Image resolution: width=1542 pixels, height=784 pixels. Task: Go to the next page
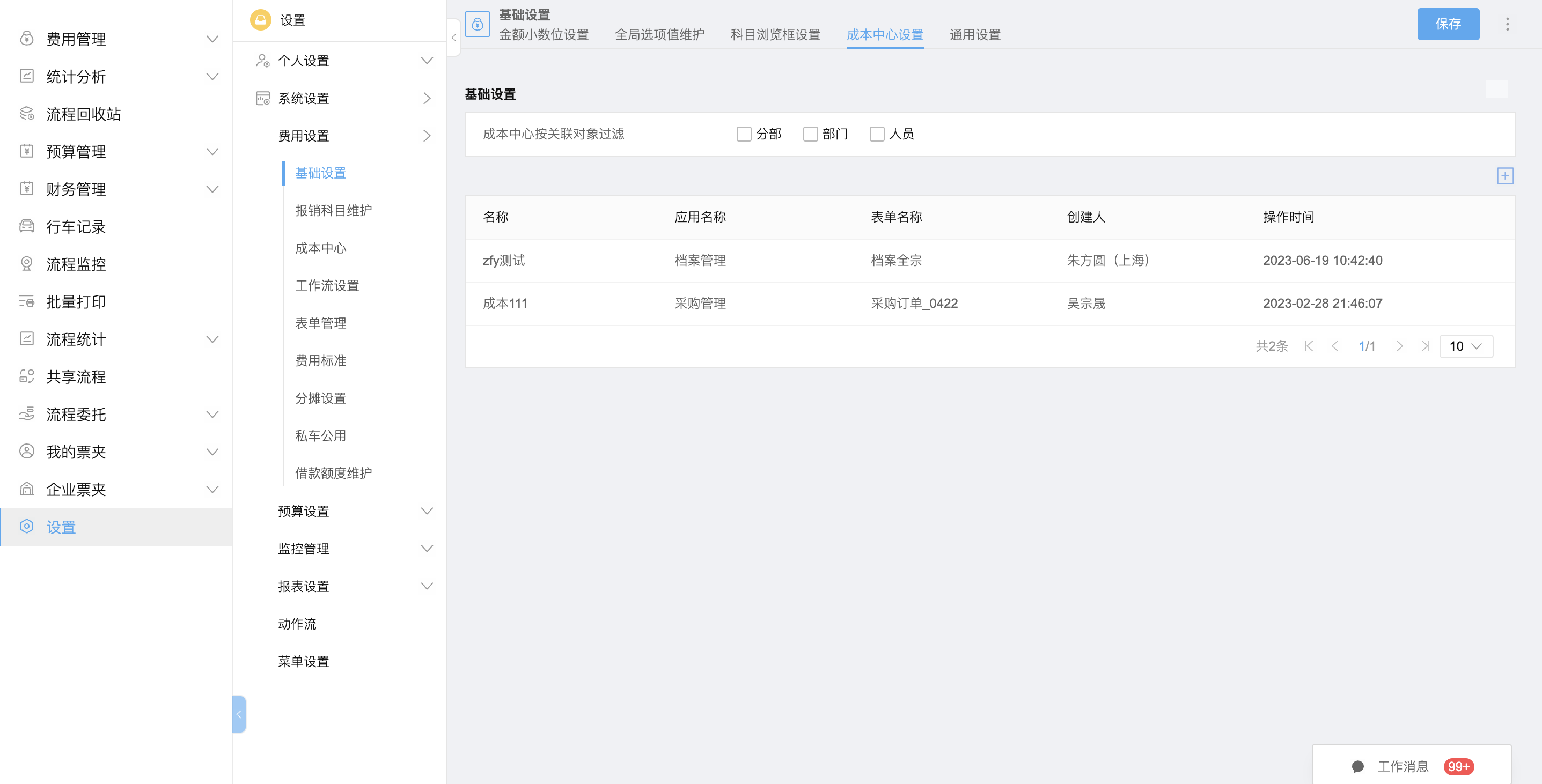[1399, 346]
